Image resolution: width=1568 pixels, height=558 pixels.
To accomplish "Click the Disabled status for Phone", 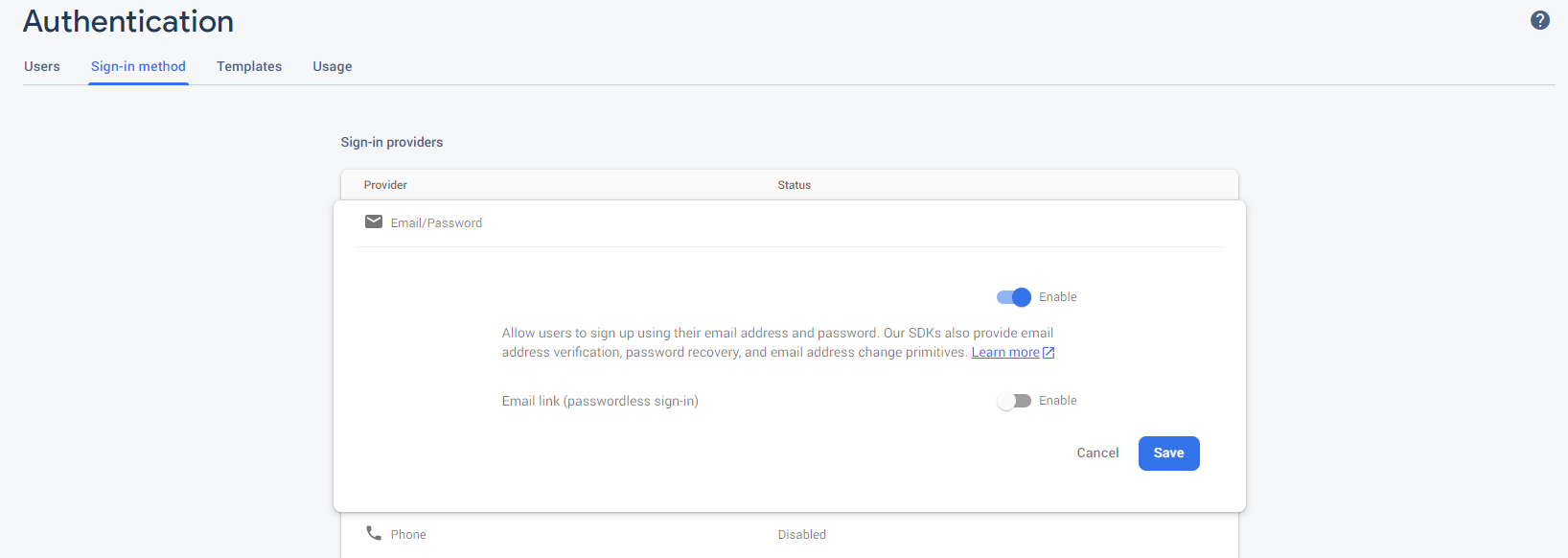I will [802, 534].
